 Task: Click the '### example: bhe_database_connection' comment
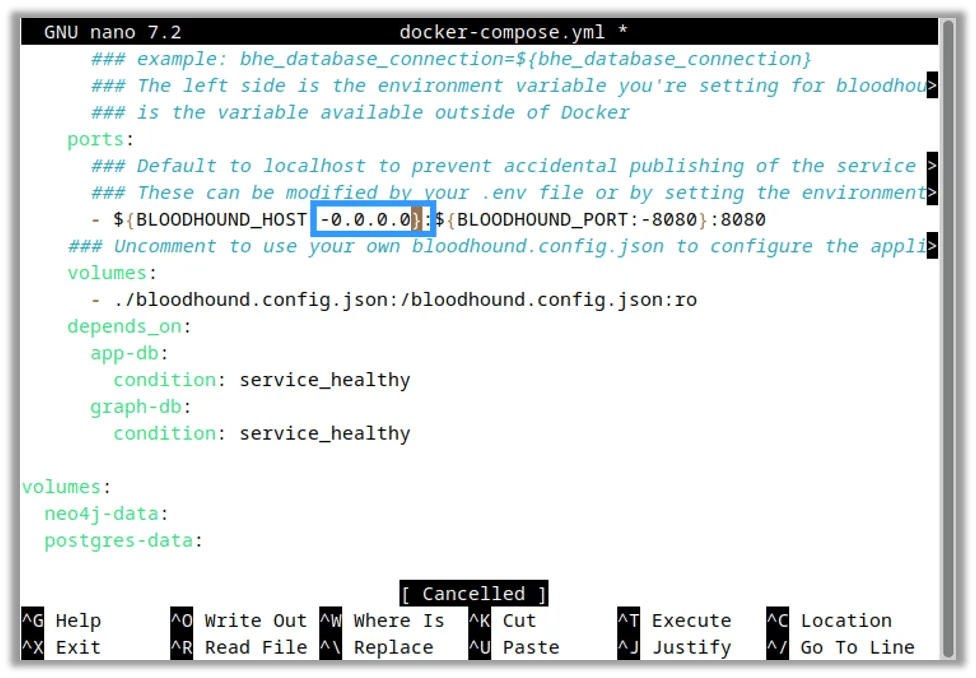click(x=451, y=59)
